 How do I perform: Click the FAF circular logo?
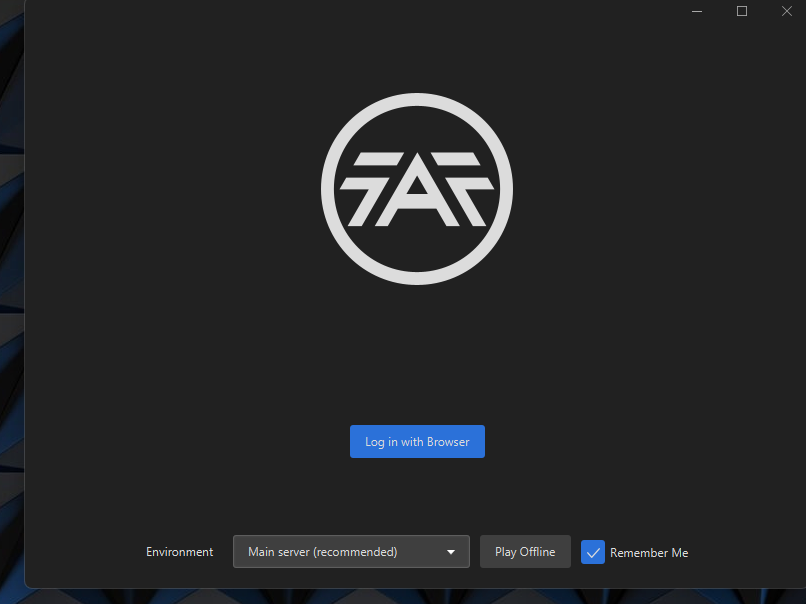point(417,189)
